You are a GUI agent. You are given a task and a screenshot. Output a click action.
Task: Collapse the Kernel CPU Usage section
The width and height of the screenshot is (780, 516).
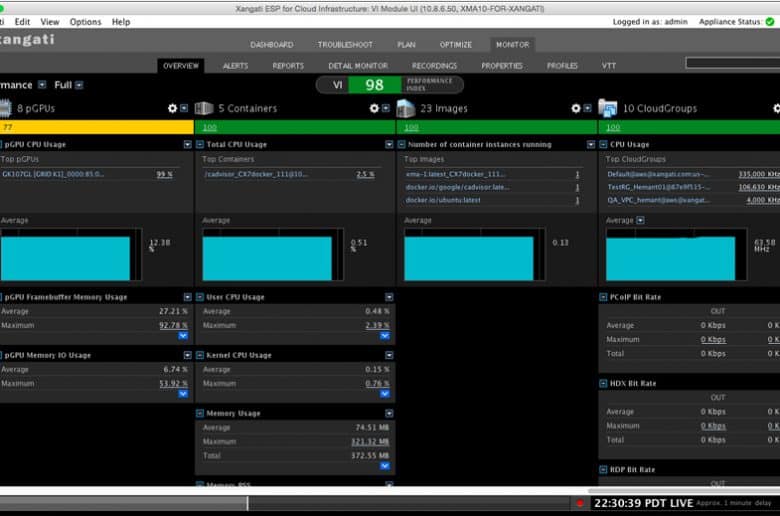200,355
